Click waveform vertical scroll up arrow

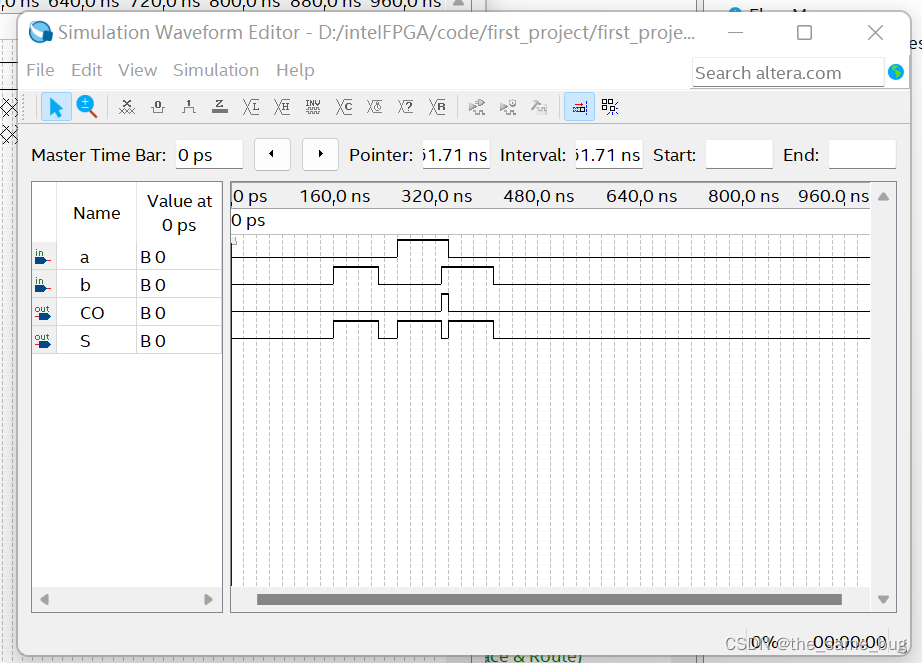(883, 196)
